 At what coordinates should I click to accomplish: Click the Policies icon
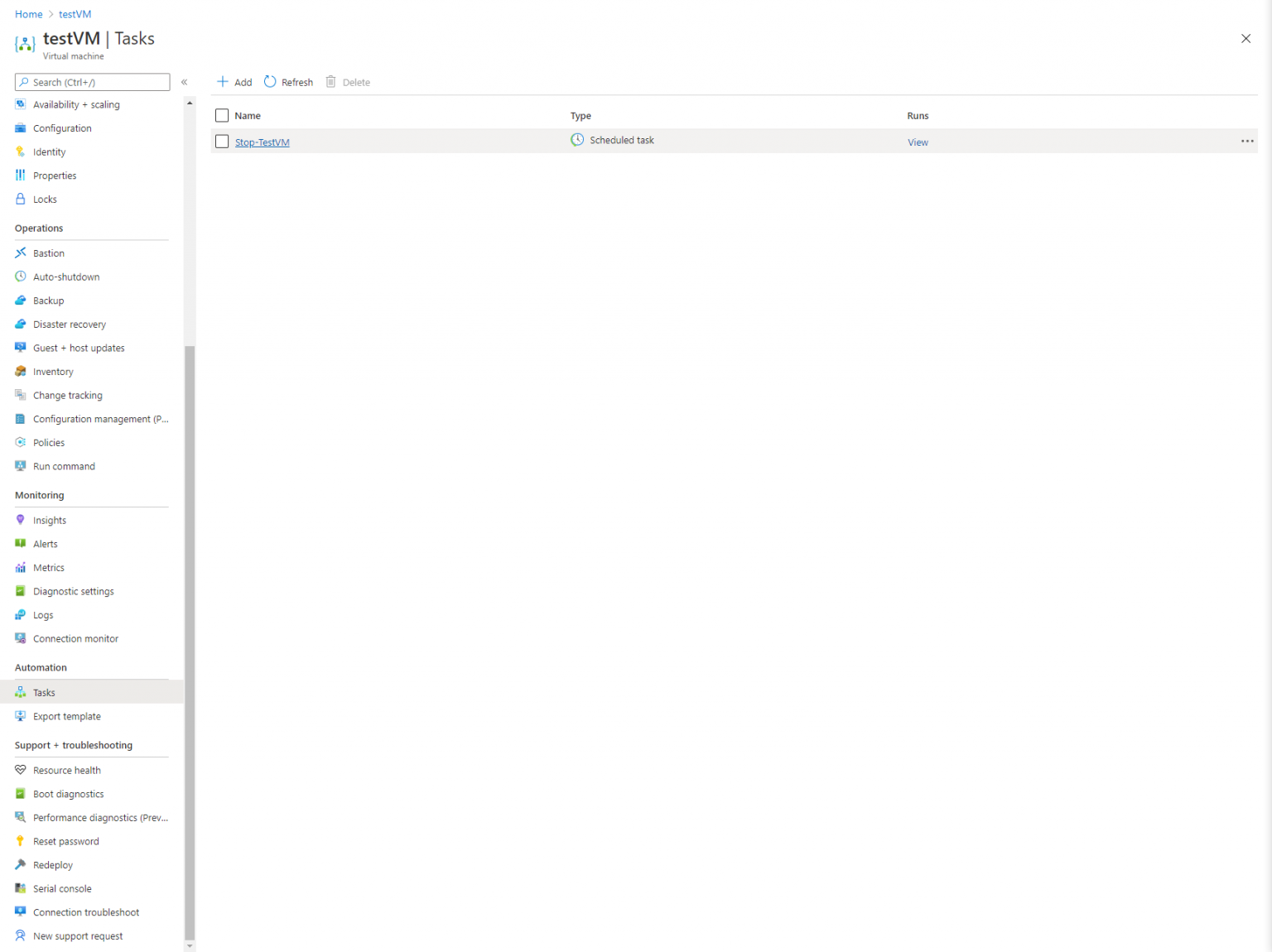pos(21,442)
